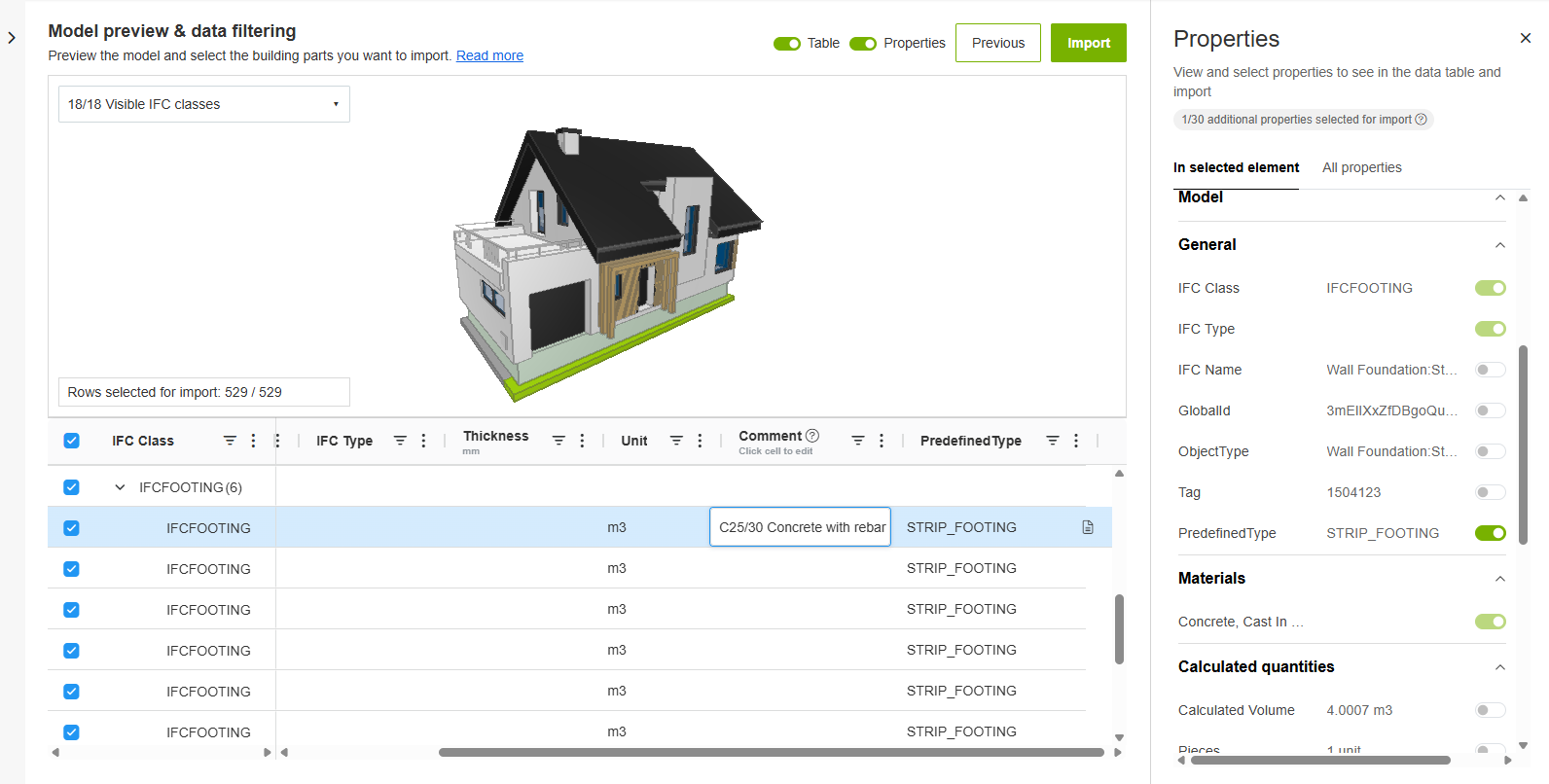Click the Properties panel scroll-down arrow
This screenshot has width=1549, height=784.
click(x=1524, y=746)
